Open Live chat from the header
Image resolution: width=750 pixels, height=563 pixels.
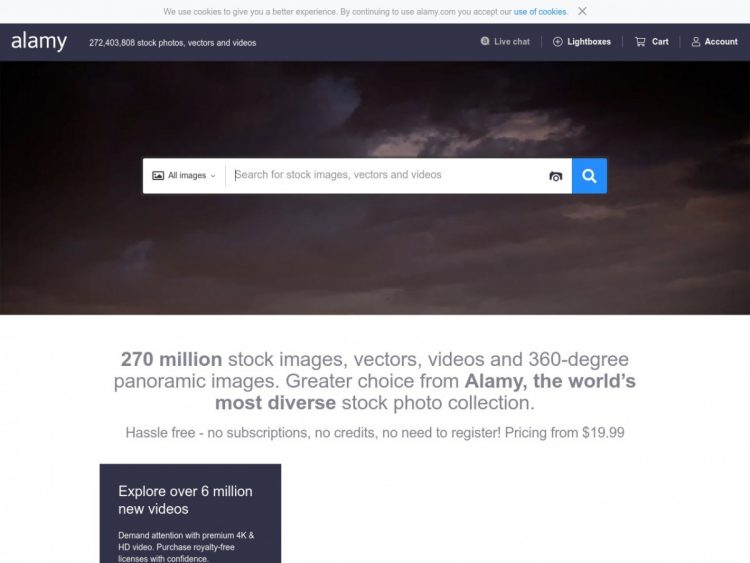(511, 42)
